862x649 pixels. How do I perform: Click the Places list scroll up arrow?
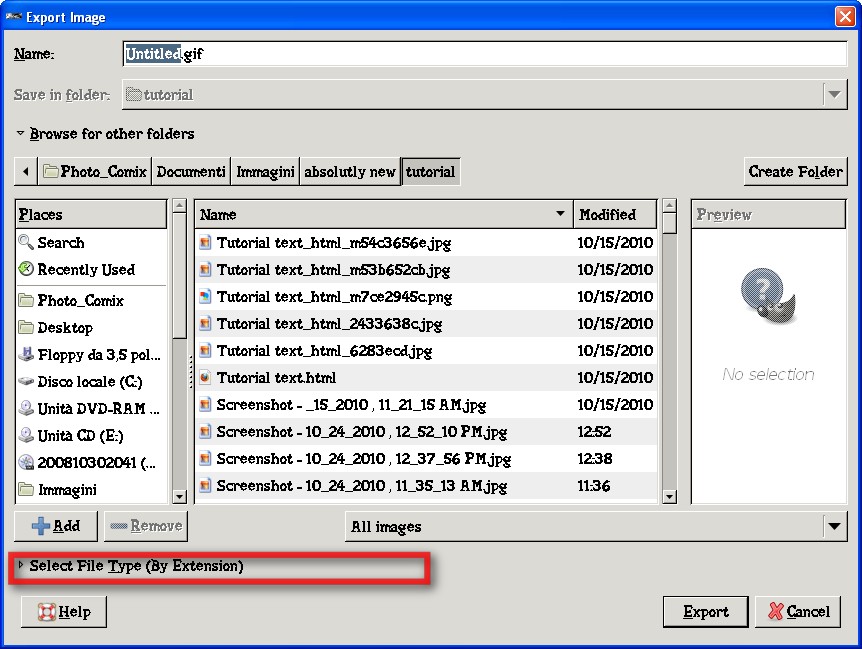click(179, 206)
